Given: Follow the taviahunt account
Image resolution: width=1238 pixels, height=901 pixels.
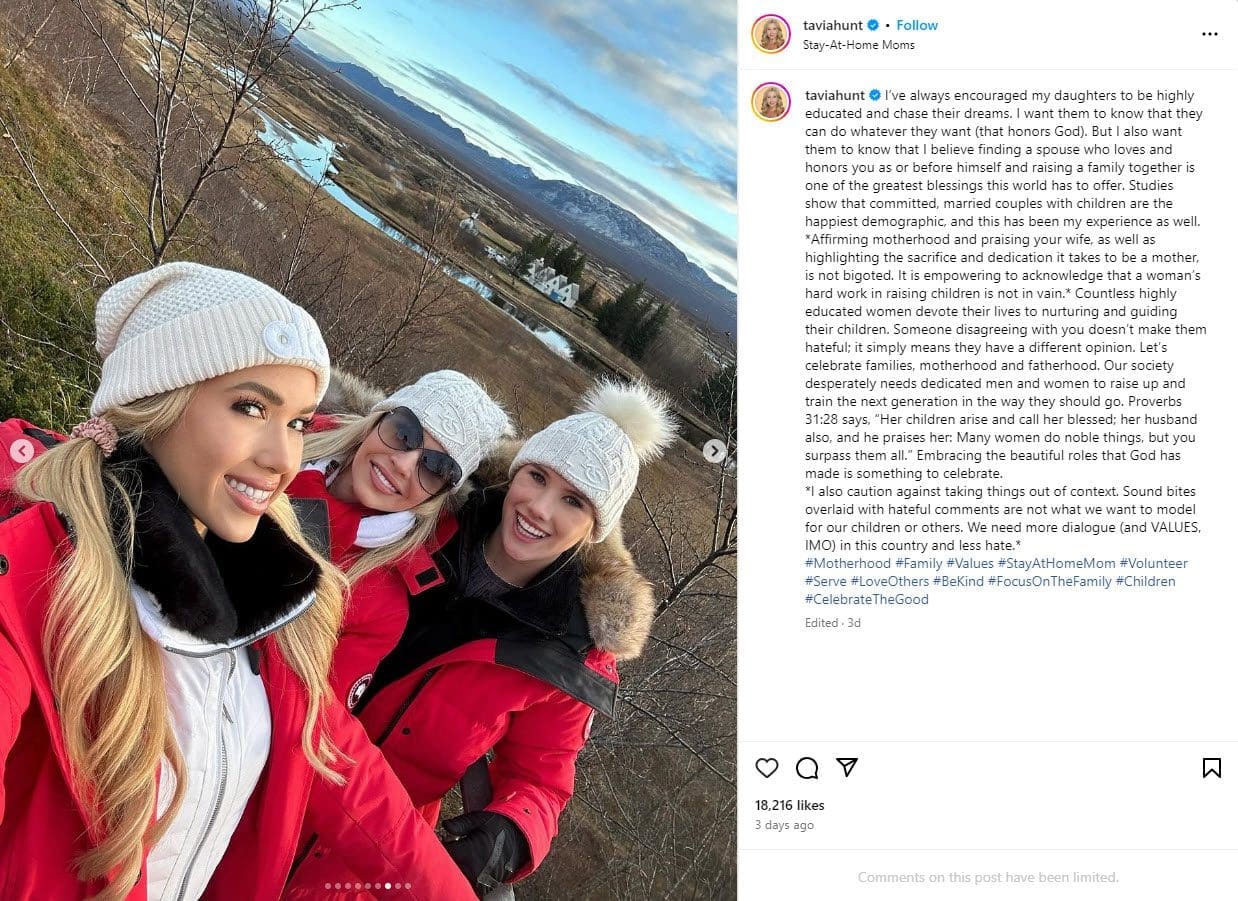Looking at the screenshot, I should point(917,25).
